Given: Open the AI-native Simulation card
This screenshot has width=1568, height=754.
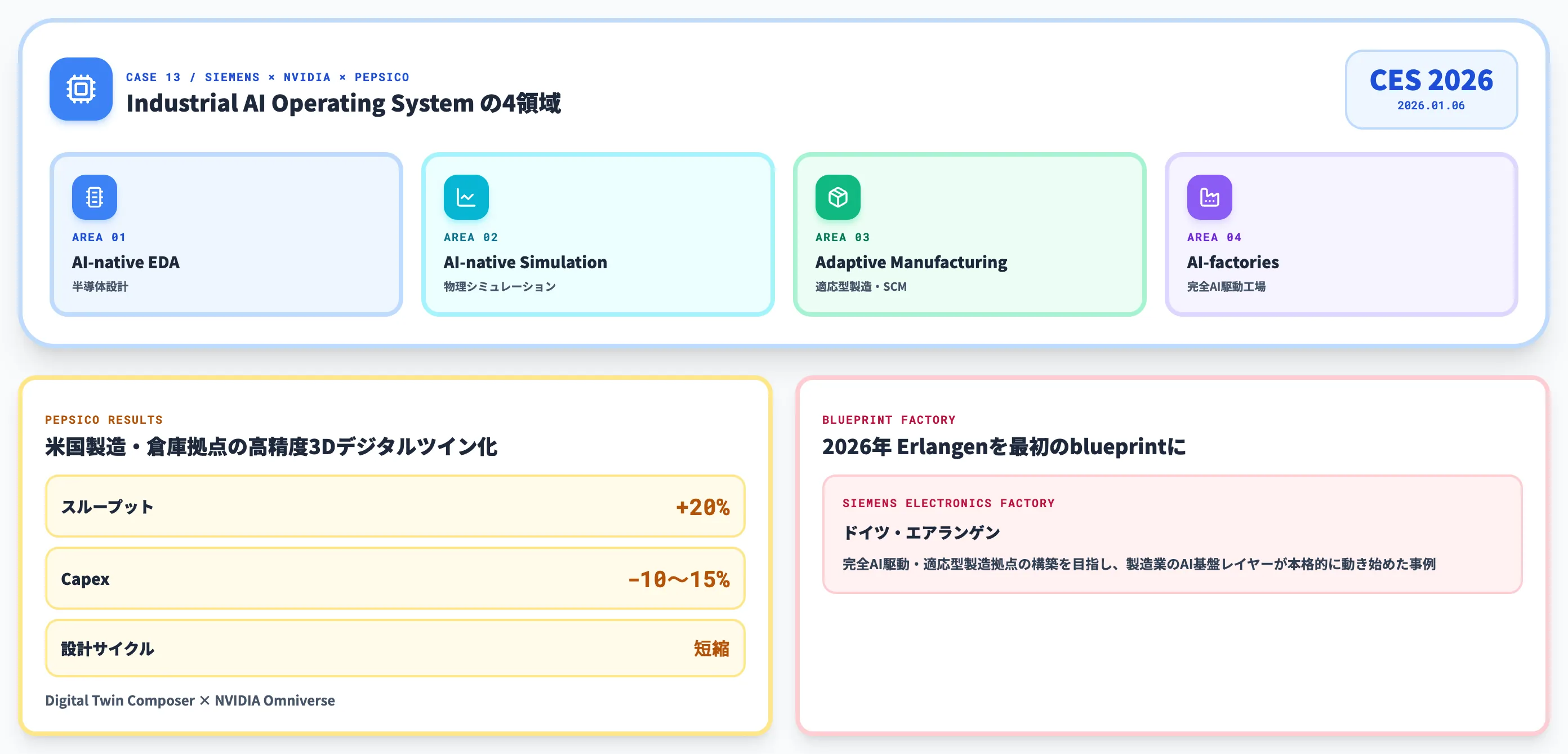Looking at the screenshot, I should (598, 234).
